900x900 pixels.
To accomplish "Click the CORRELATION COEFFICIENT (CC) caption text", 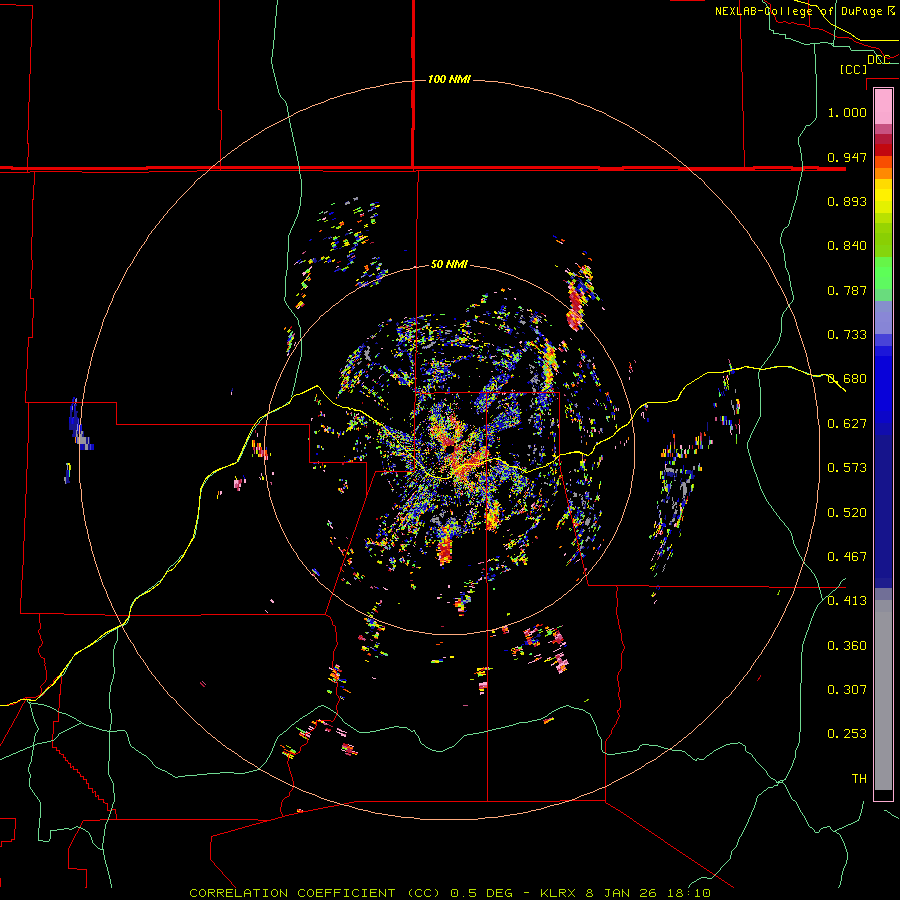I will (315, 893).
